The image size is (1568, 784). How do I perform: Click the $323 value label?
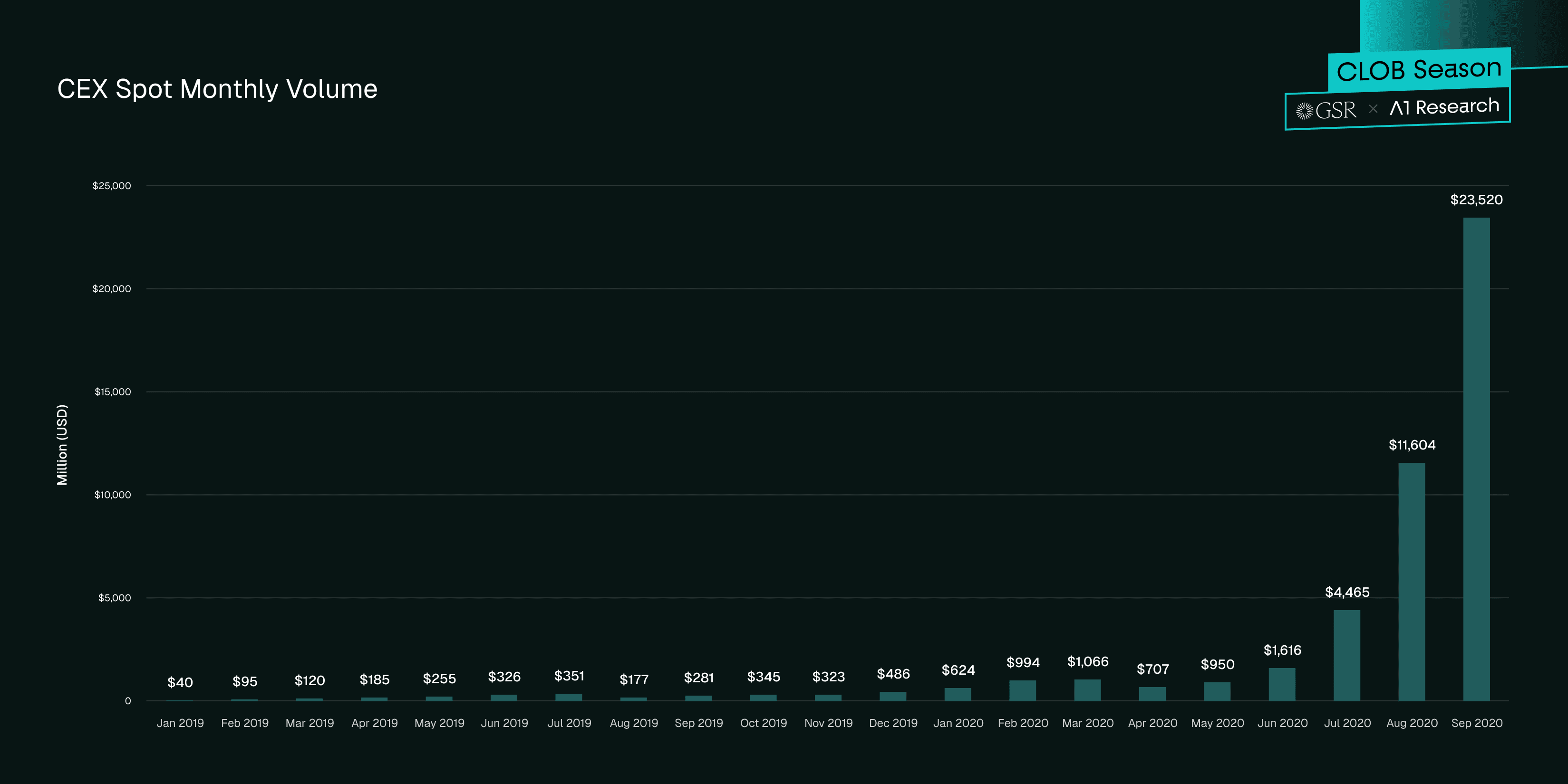(x=828, y=677)
